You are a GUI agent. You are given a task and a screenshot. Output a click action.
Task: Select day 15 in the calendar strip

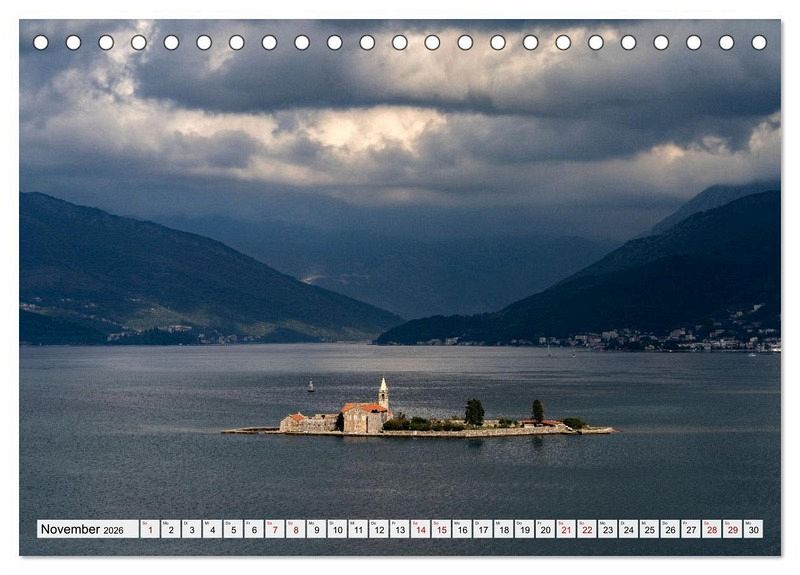click(441, 529)
